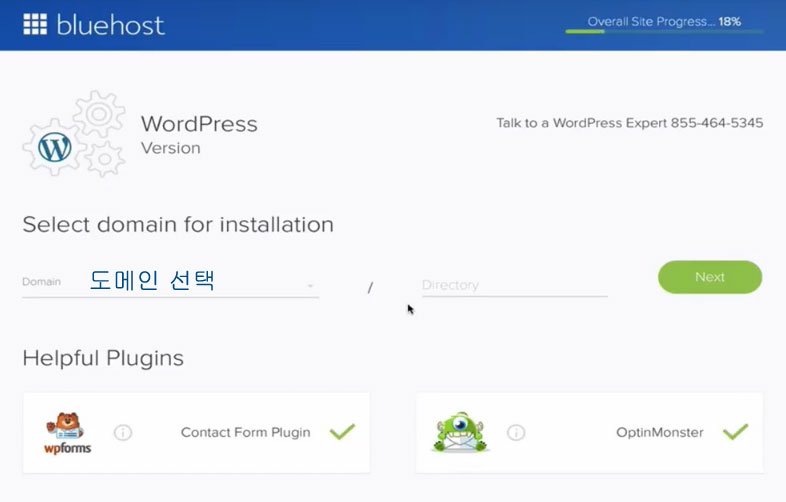Uncheck the Contact Form Plugin checkmark
786x502 pixels.
click(x=342, y=432)
